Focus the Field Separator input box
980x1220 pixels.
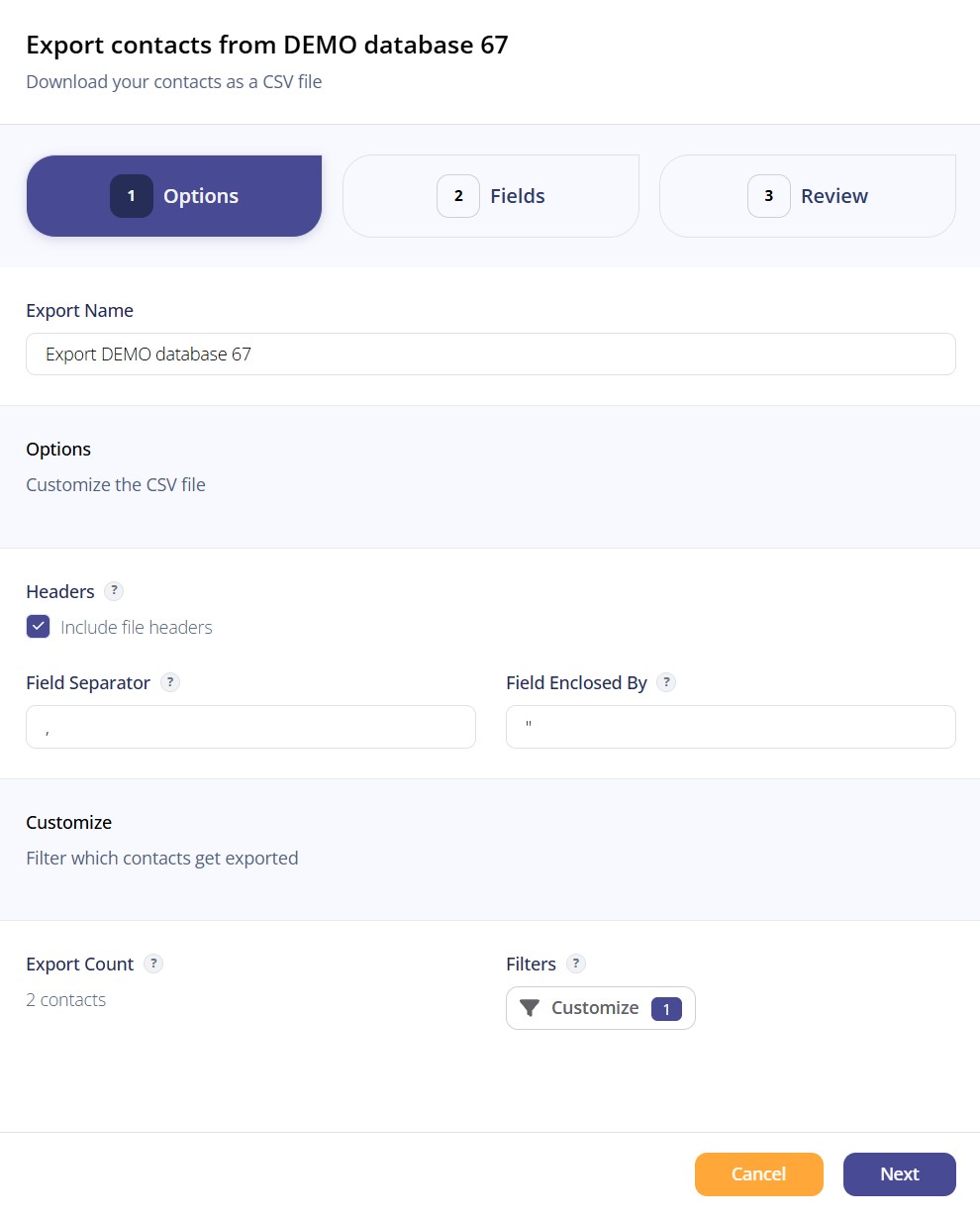[x=250, y=727]
